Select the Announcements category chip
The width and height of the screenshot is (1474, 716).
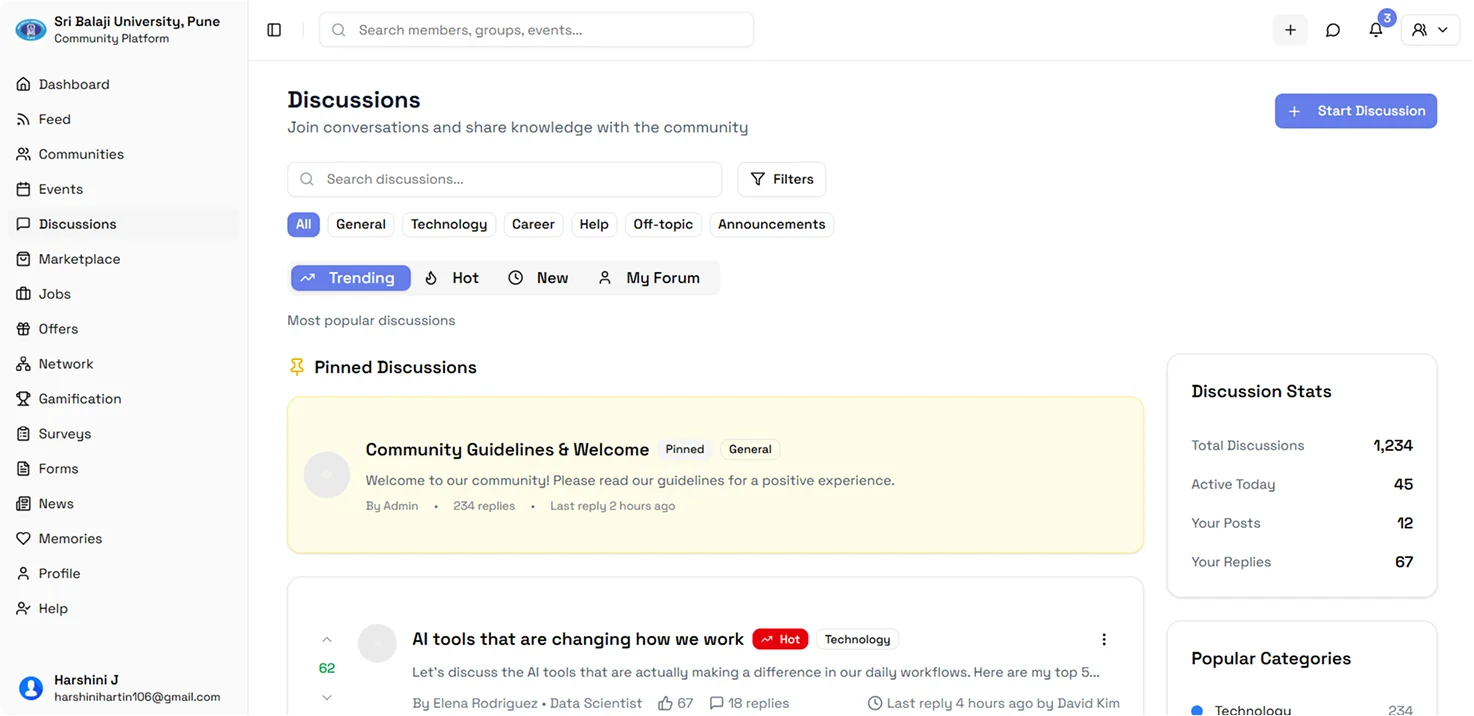[x=771, y=224]
